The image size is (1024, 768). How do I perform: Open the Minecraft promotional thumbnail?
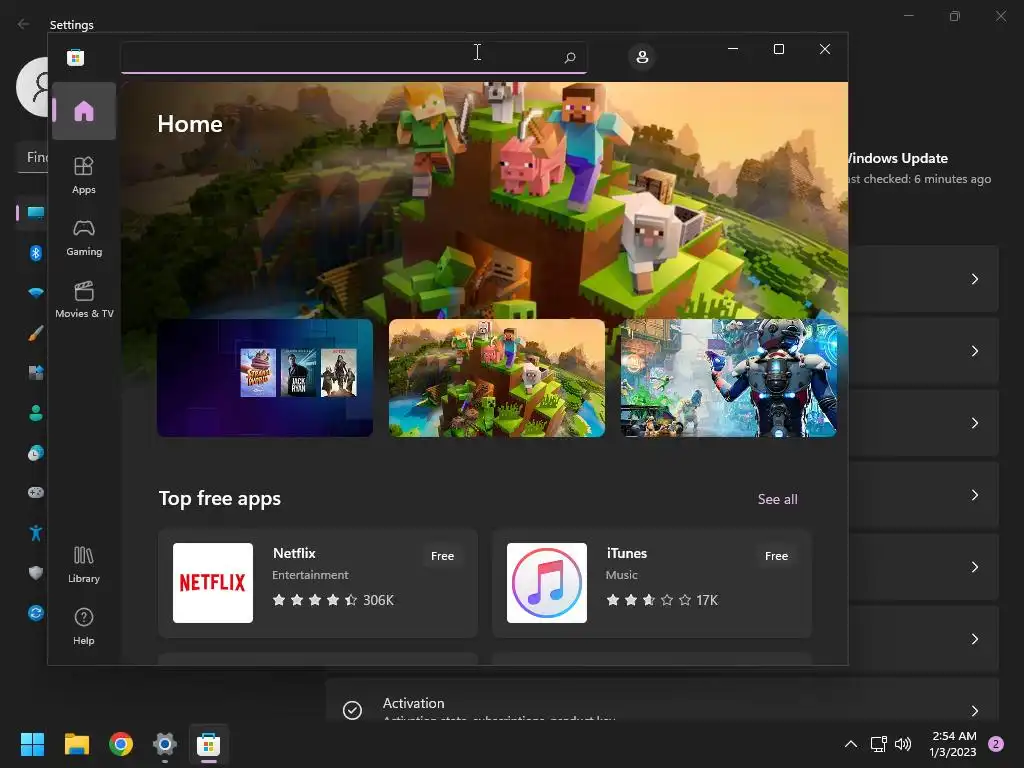tap(496, 377)
